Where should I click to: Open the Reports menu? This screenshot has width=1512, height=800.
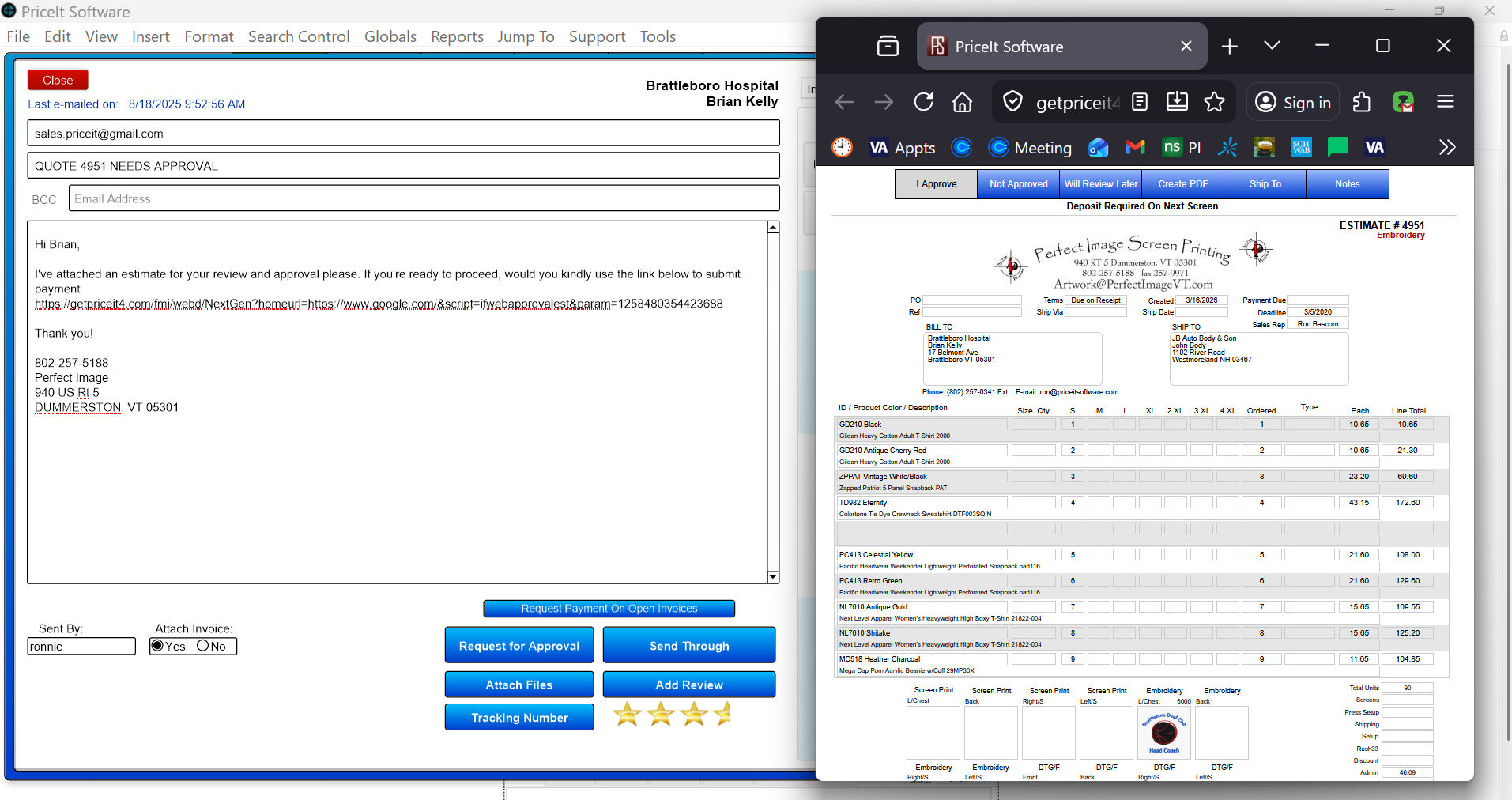pyautogui.click(x=457, y=36)
